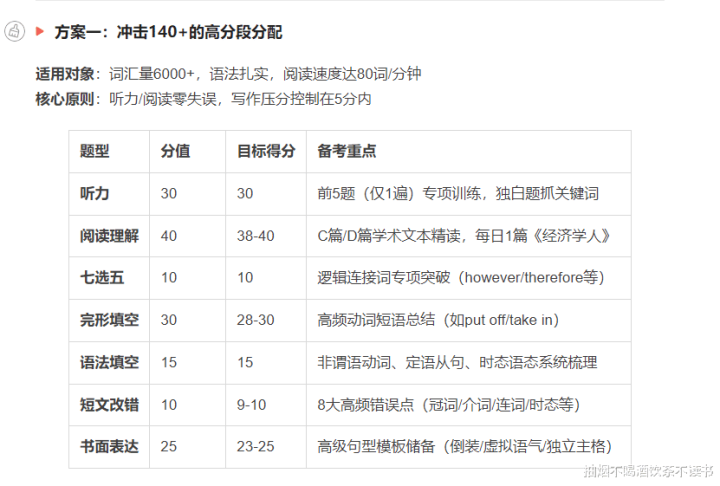Click the thumbs-up icon beside 方案一 heading
Viewport: 720px width, 486px height.
(x=14, y=31)
